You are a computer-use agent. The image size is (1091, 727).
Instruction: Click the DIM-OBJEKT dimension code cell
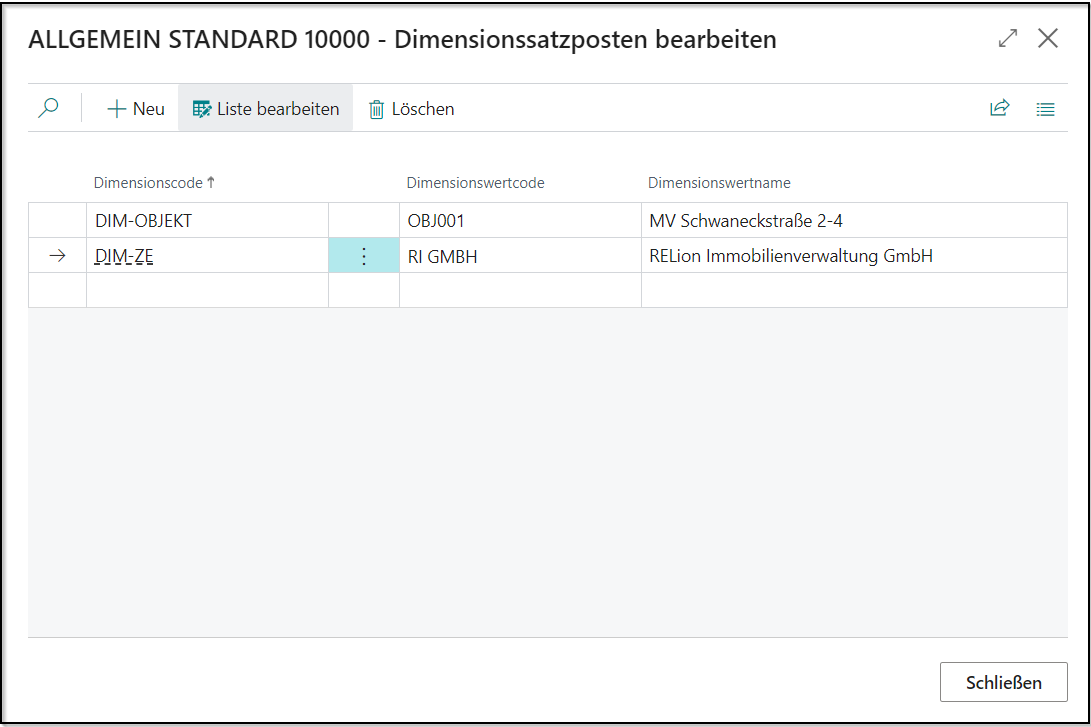[x=146, y=219]
